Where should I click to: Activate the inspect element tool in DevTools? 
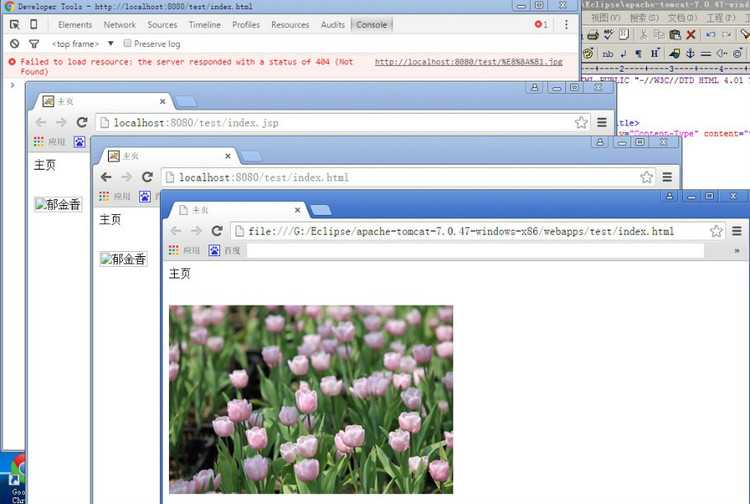pos(15,24)
